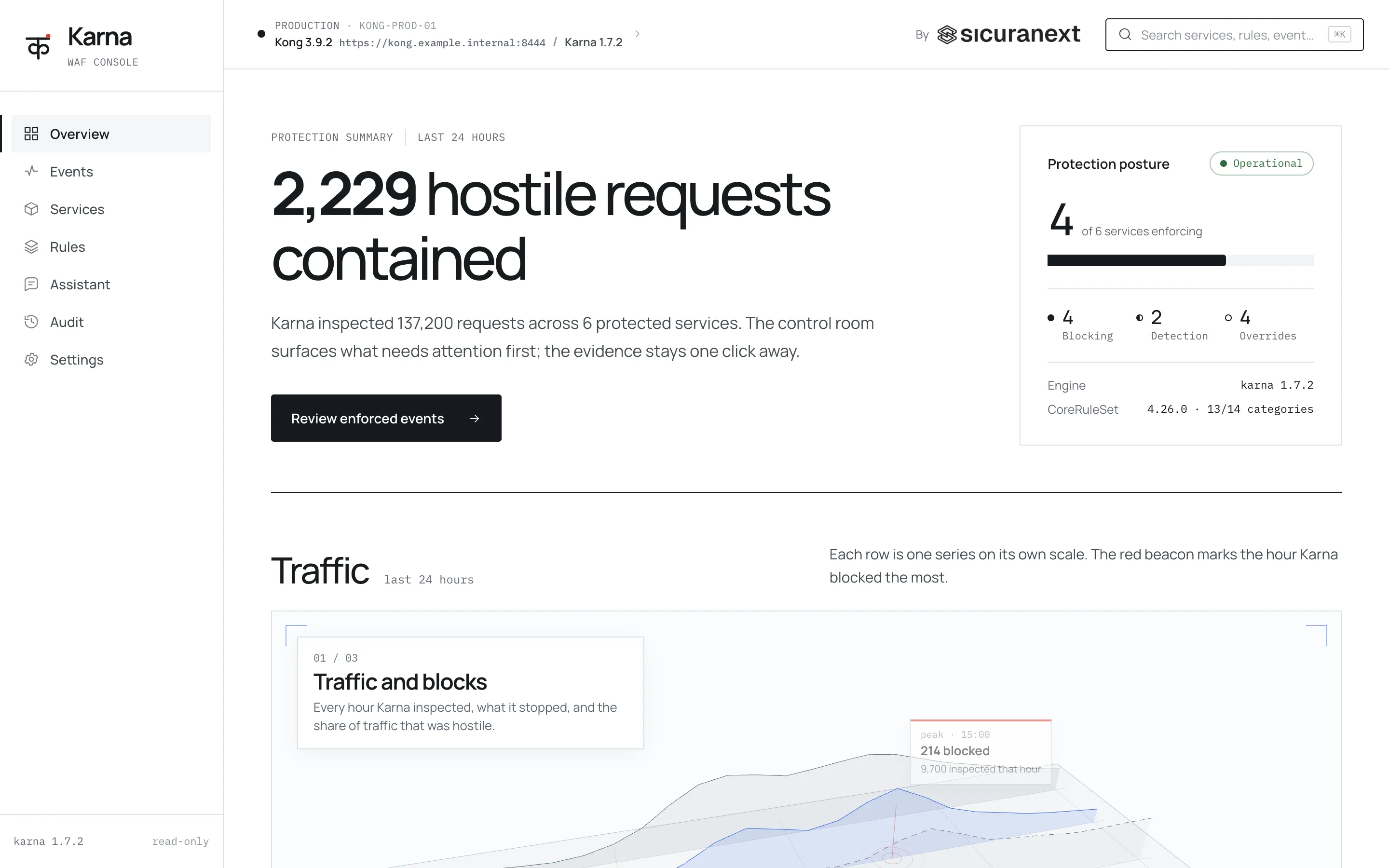Click the Operational status badge
The image size is (1389, 868).
click(1261, 163)
